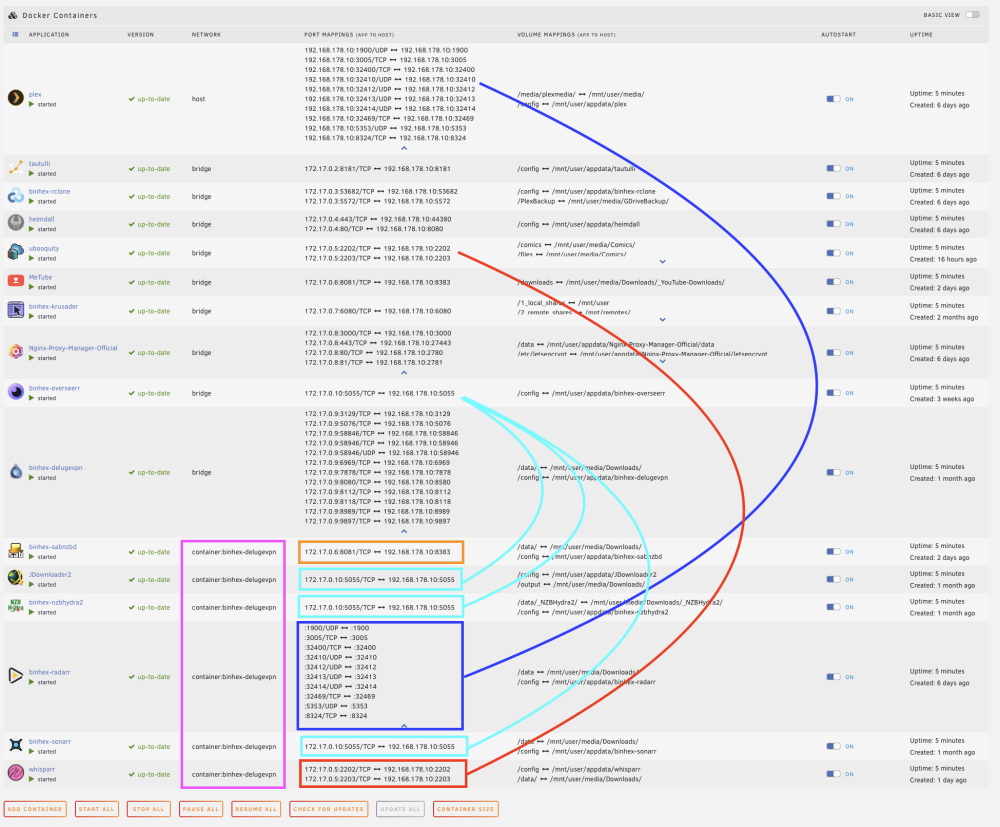1000x827 pixels.
Task: Toggle autostart for binhex-rclone
Action: [833, 196]
